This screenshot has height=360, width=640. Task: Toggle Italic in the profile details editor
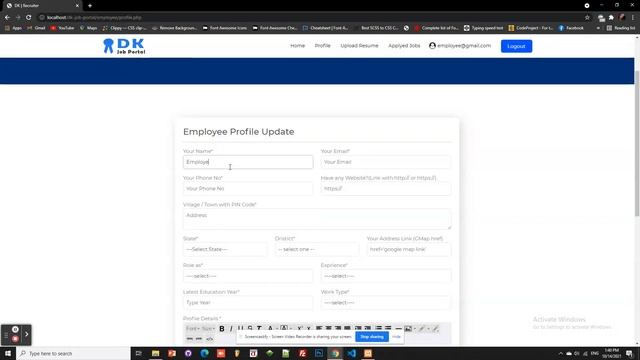click(x=231, y=329)
